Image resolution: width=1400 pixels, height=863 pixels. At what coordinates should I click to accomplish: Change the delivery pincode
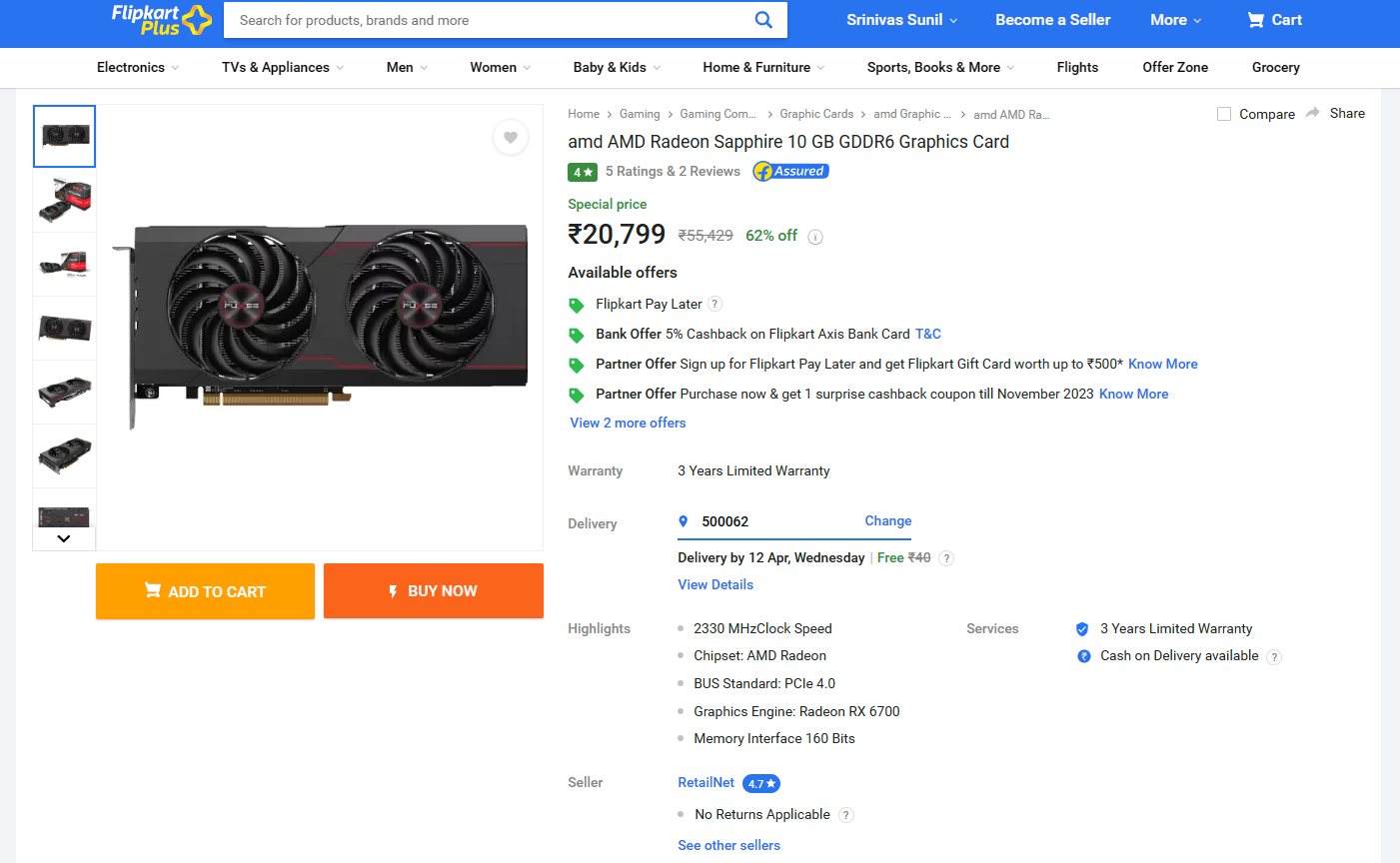888,520
